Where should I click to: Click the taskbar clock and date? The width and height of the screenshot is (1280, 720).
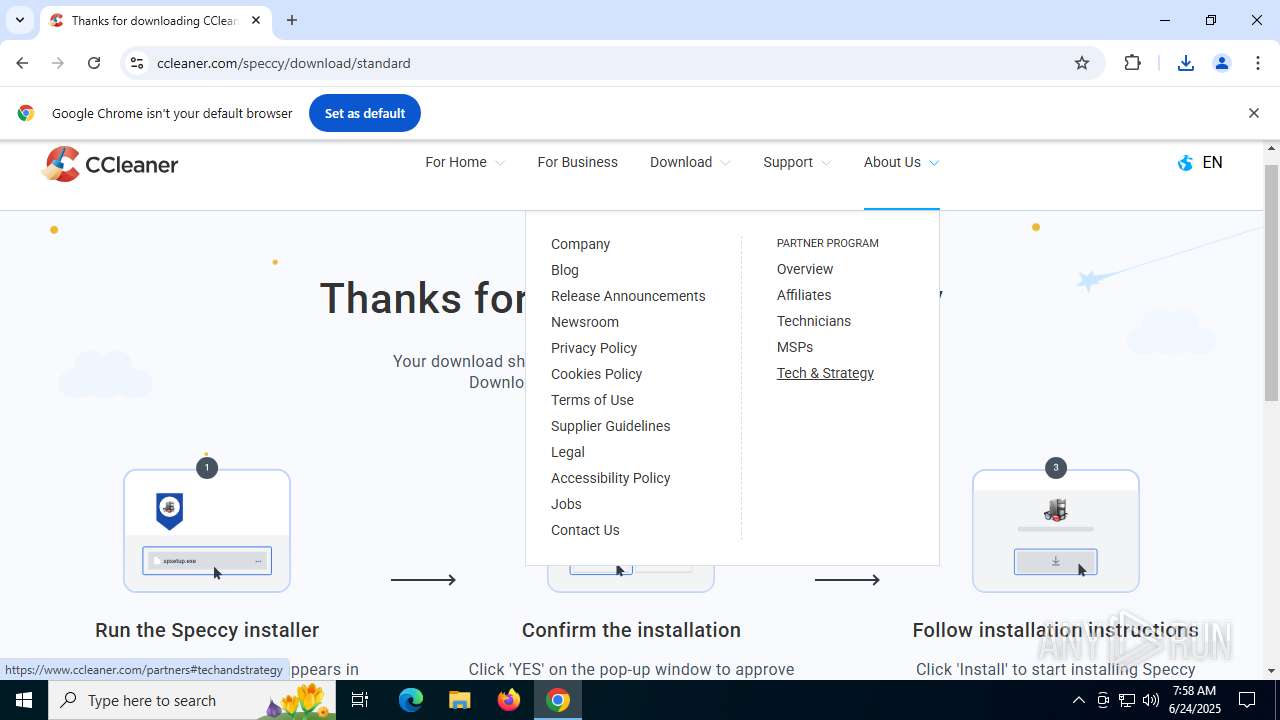(1195, 700)
